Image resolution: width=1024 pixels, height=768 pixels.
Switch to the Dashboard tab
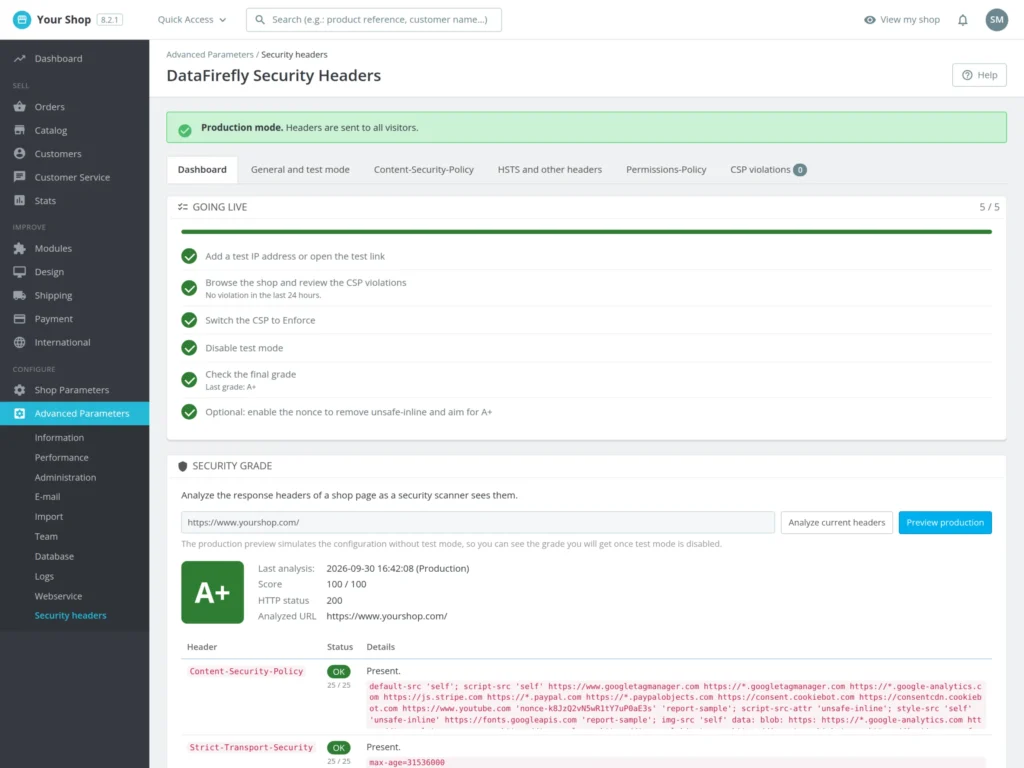tap(202, 170)
